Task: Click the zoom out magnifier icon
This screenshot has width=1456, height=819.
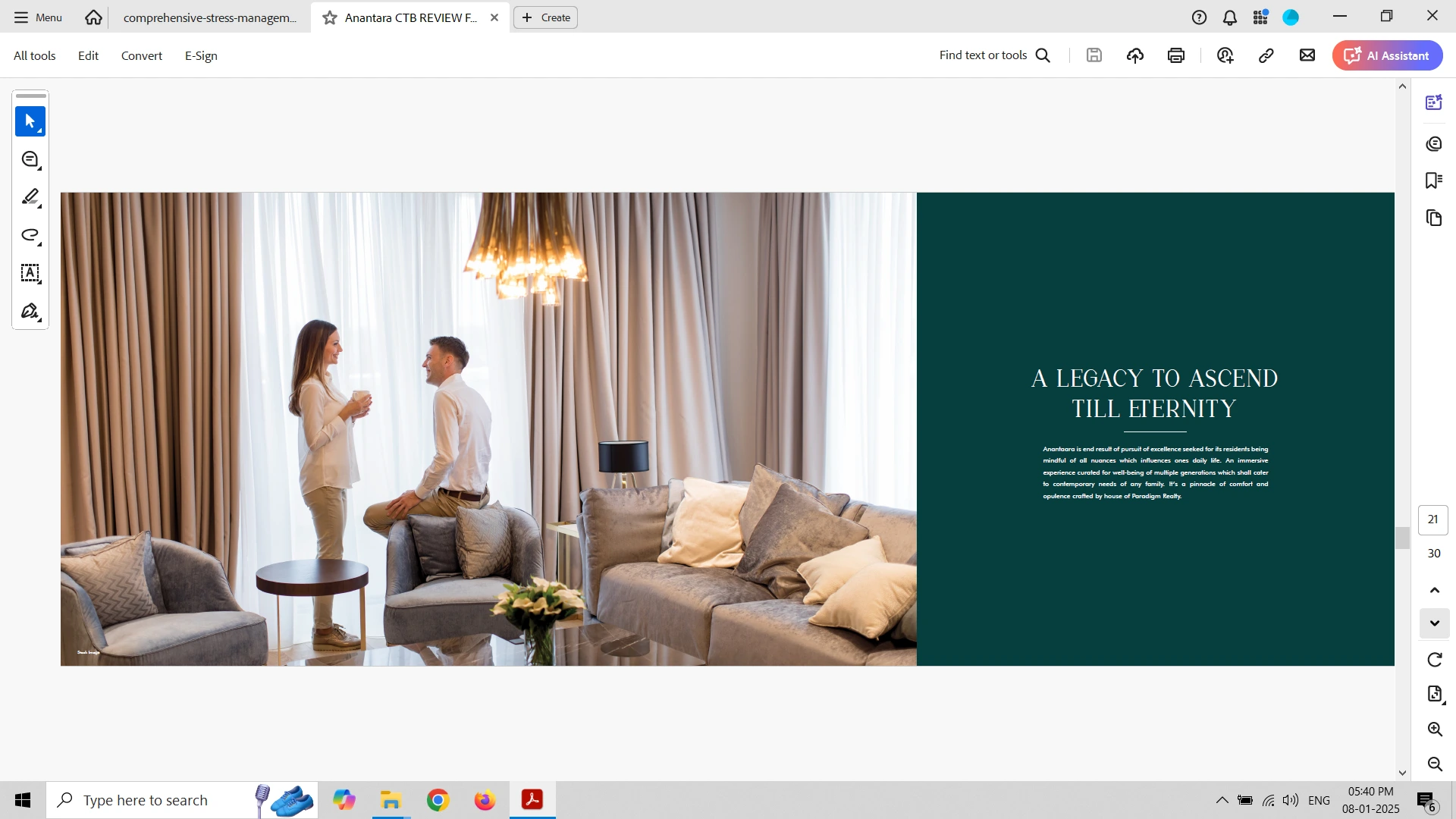Action: (1434, 764)
